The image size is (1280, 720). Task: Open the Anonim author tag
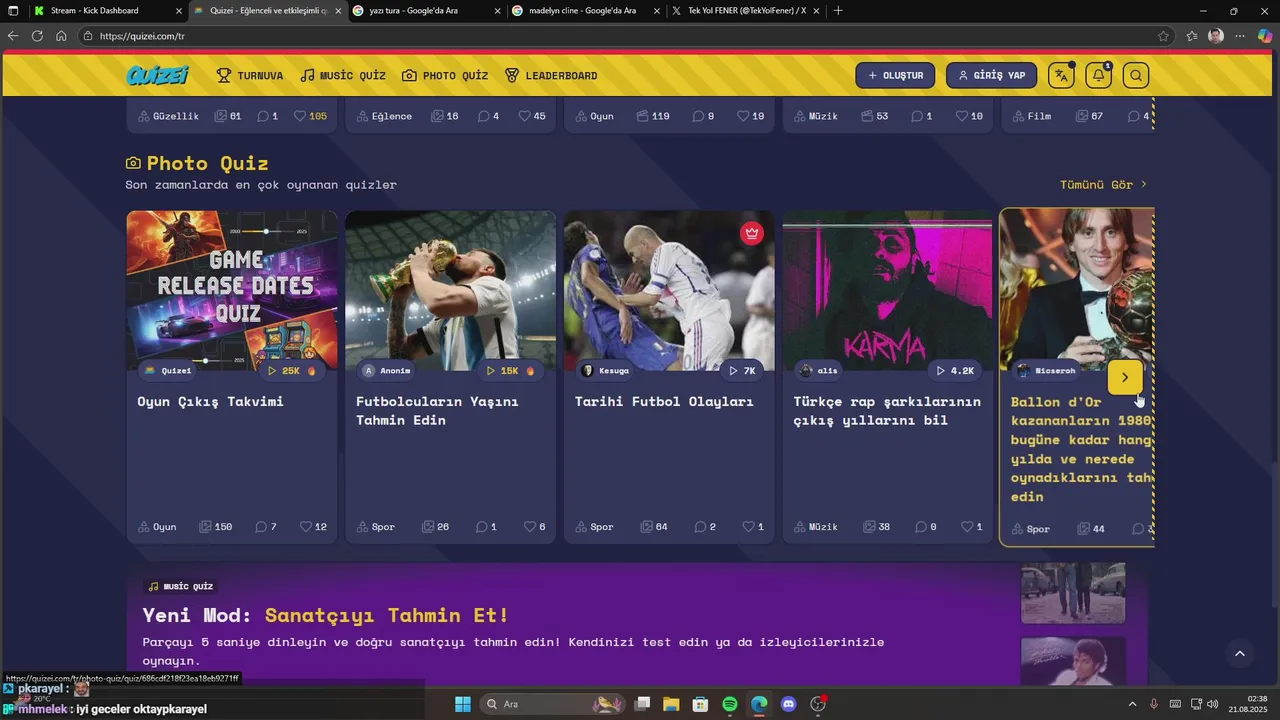pyautogui.click(x=386, y=371)
